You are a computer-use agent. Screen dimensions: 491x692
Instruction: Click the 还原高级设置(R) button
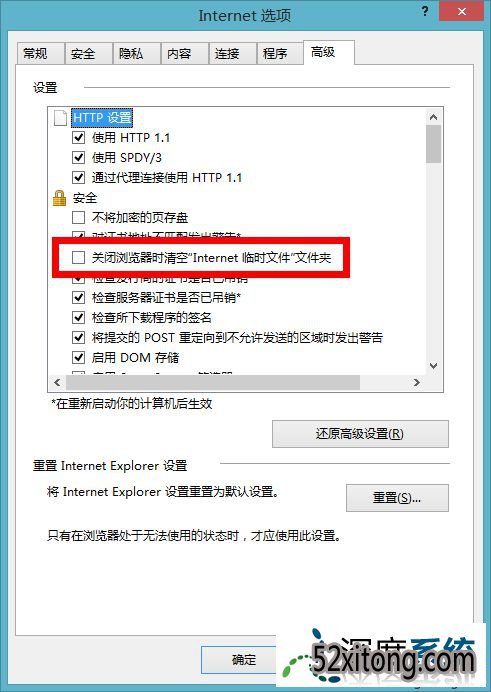tap(360, 434)
